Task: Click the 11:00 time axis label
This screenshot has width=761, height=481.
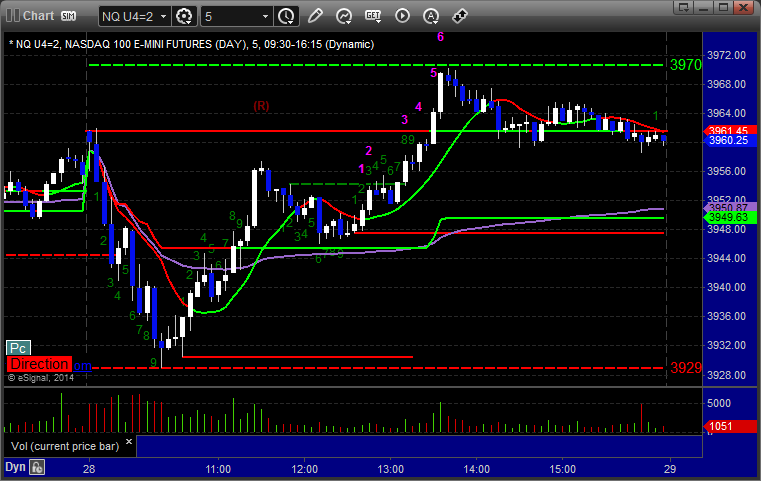Action: point(218,469)
